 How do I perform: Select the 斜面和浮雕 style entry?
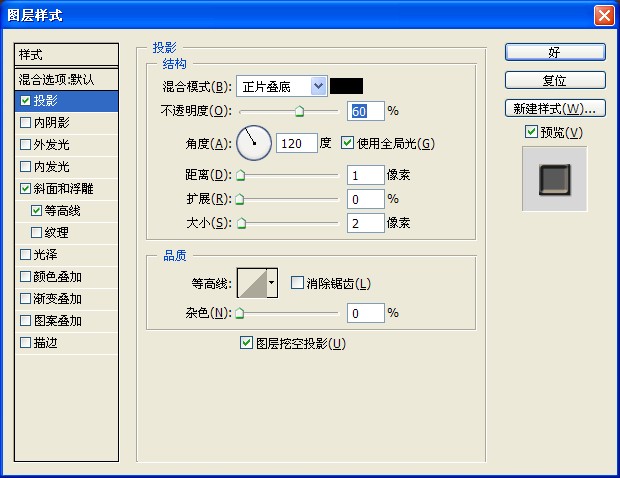tap(64, 188)
